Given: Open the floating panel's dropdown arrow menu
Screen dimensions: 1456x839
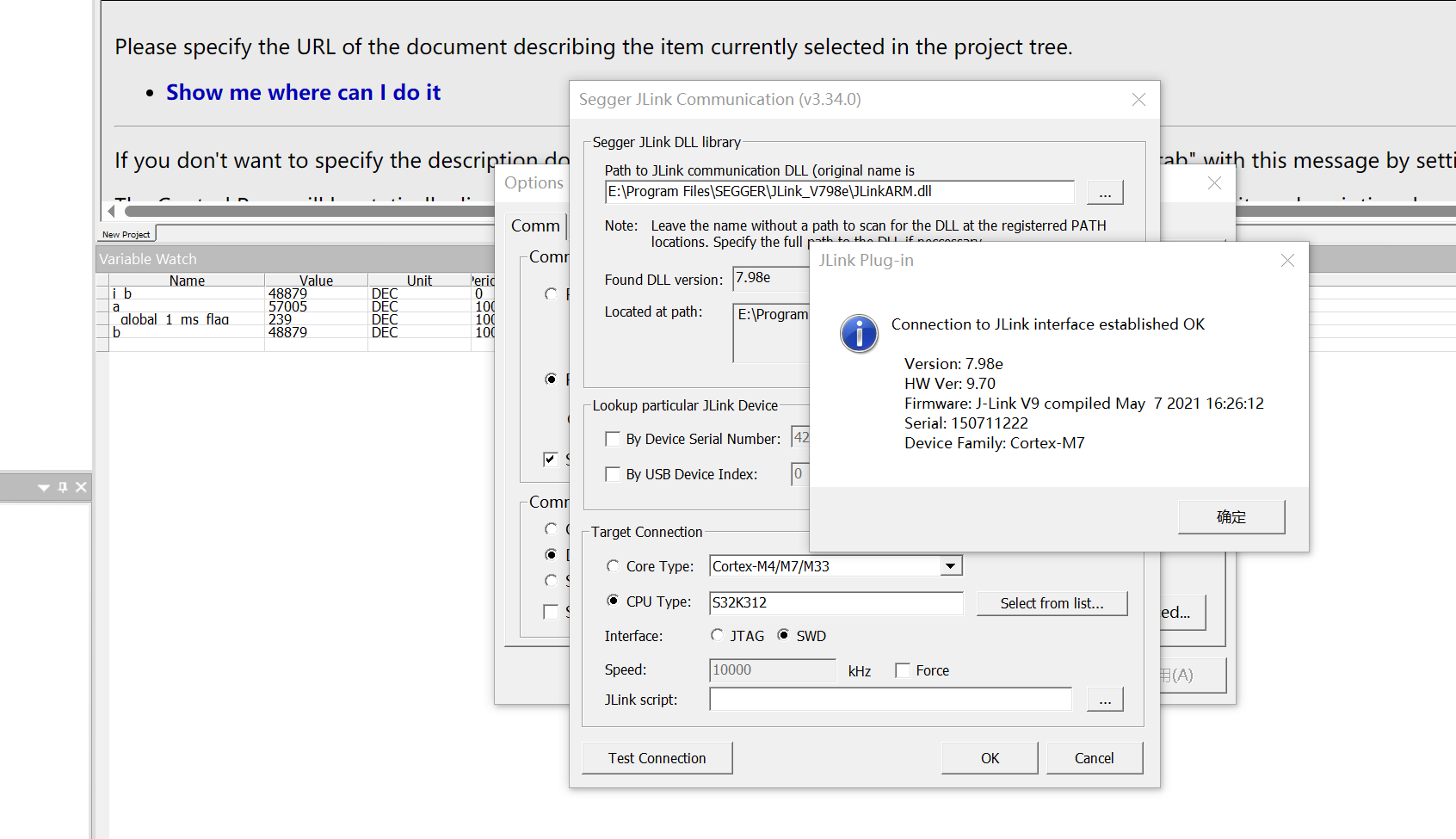Looking at the screenshot, I should 43,487.
